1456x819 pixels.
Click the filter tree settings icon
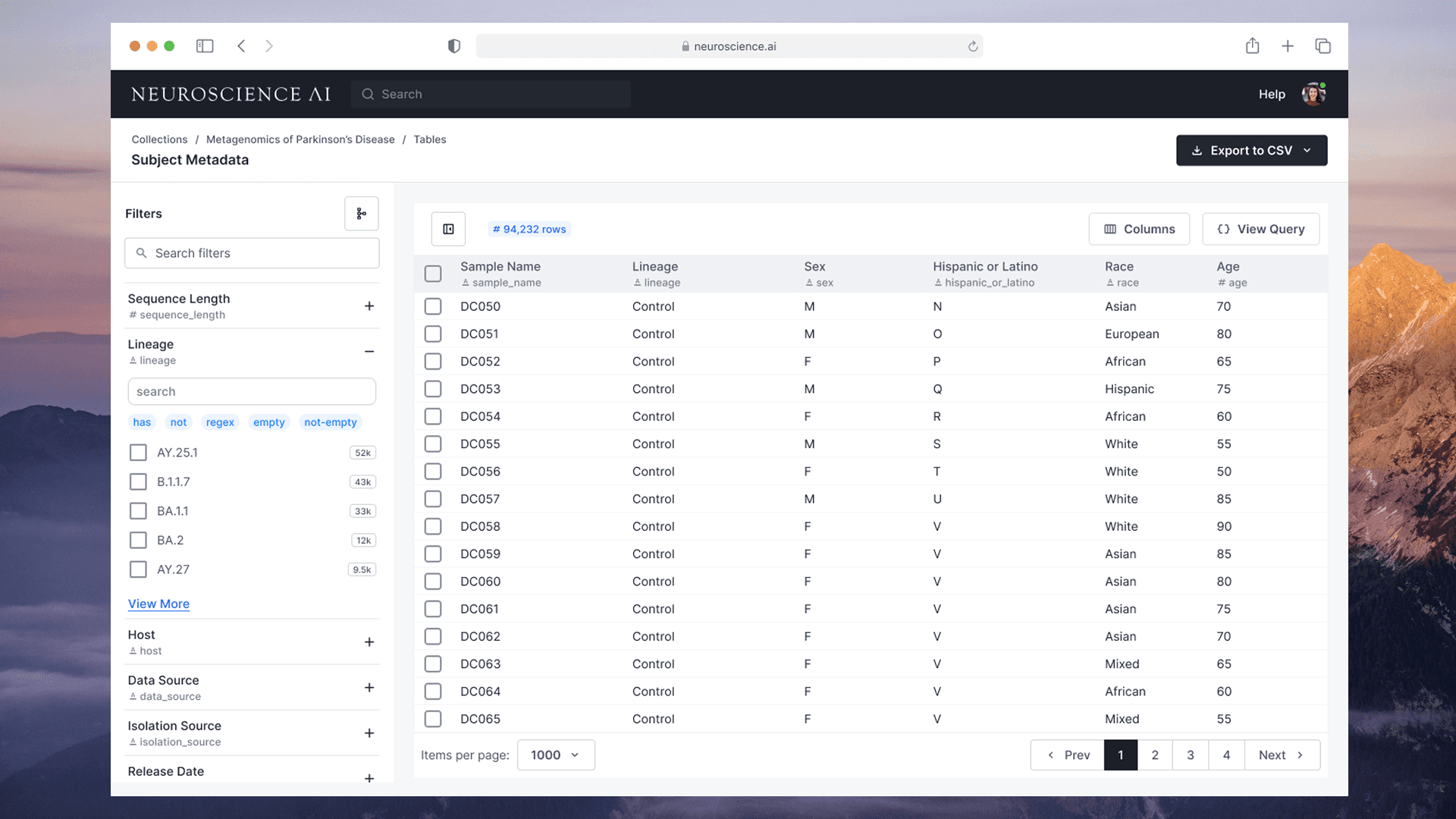pyautogui.click(x=362, y=214)
